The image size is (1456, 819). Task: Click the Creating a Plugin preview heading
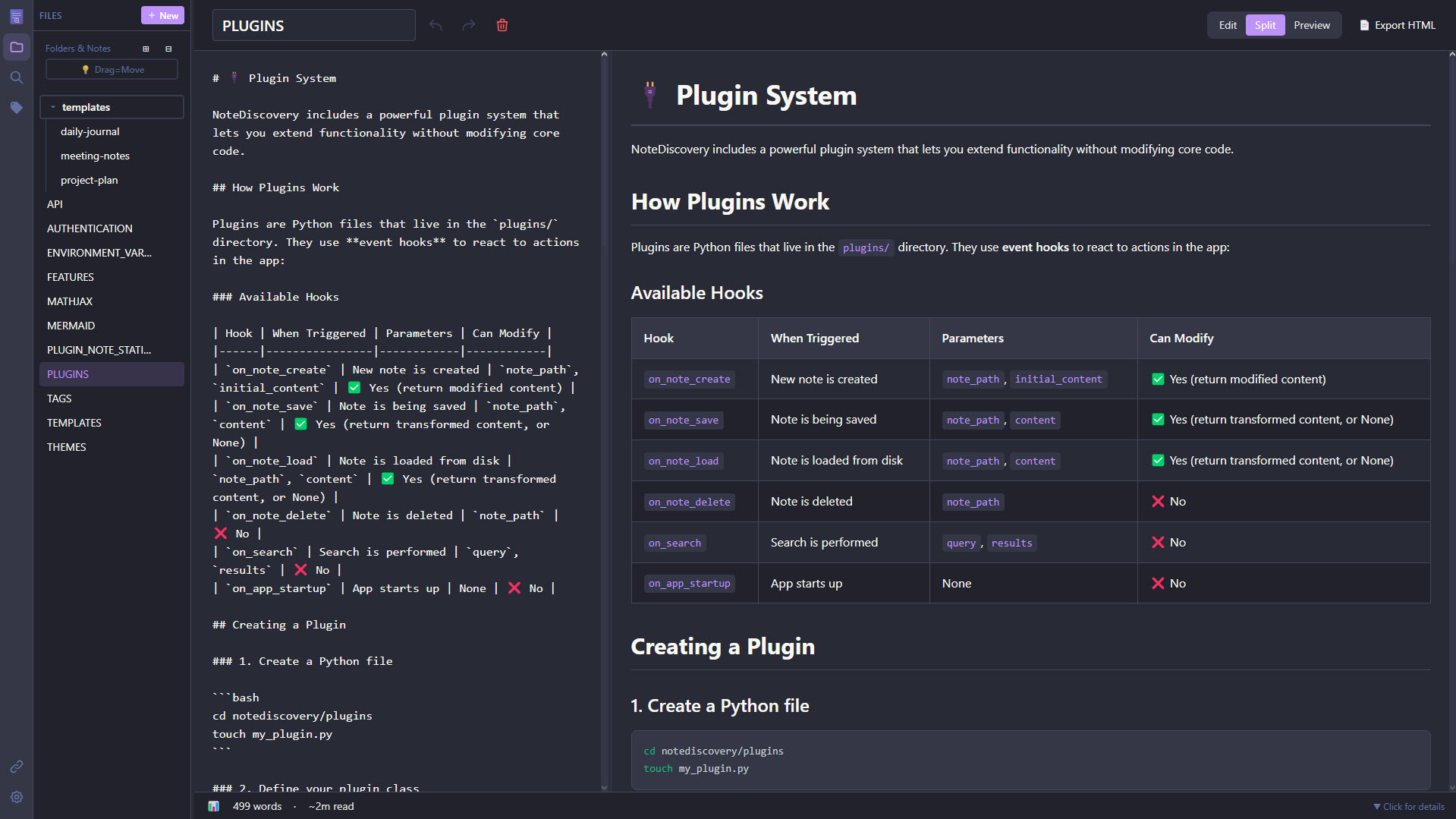(x=723, y=647)
